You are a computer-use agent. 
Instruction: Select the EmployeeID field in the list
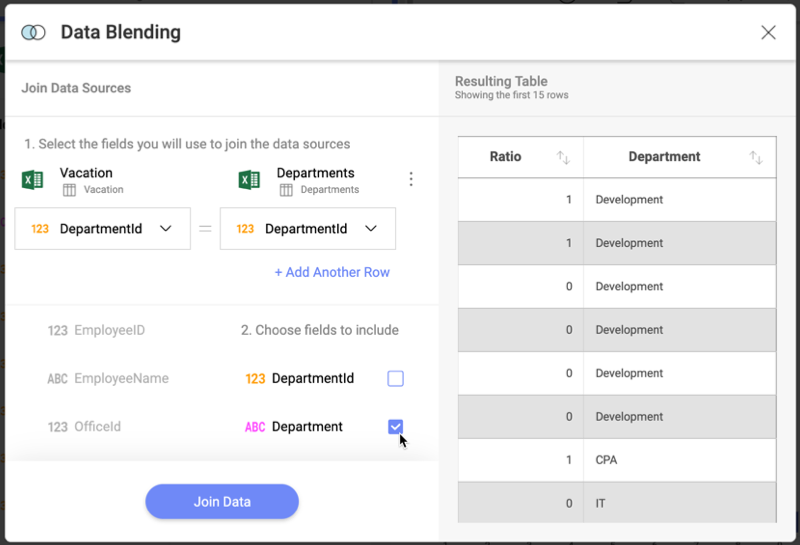coord(97,330)
